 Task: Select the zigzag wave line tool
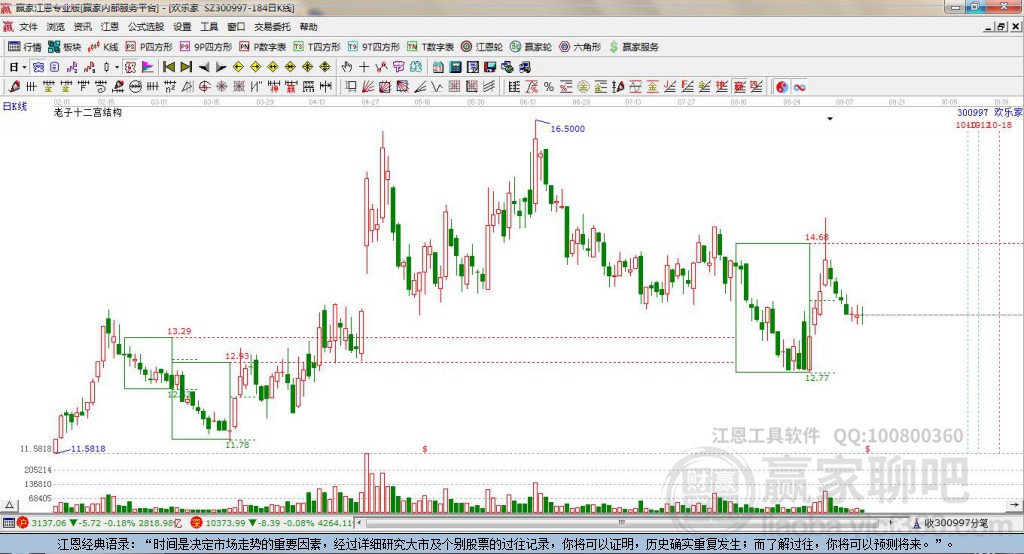[x=437, y=87]
